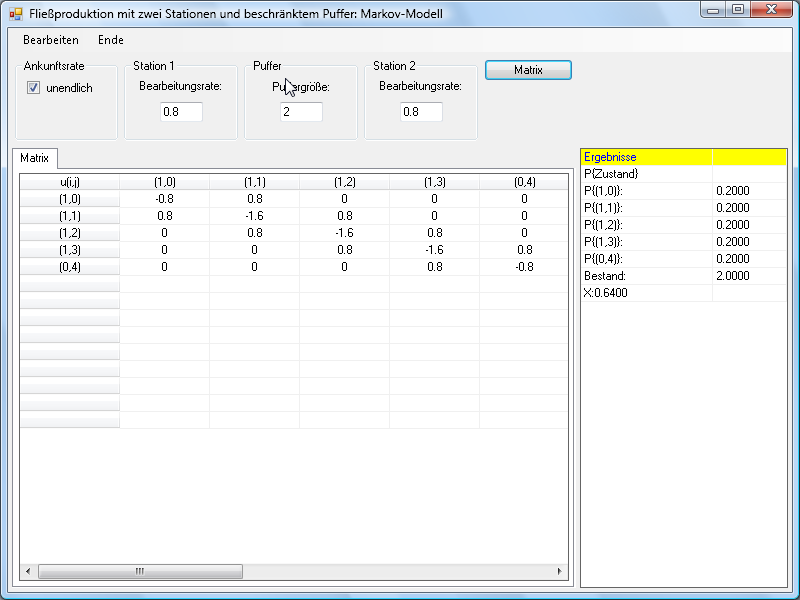Open the Bearbeiten menu
Screen dimensions: 800x600
50,40
